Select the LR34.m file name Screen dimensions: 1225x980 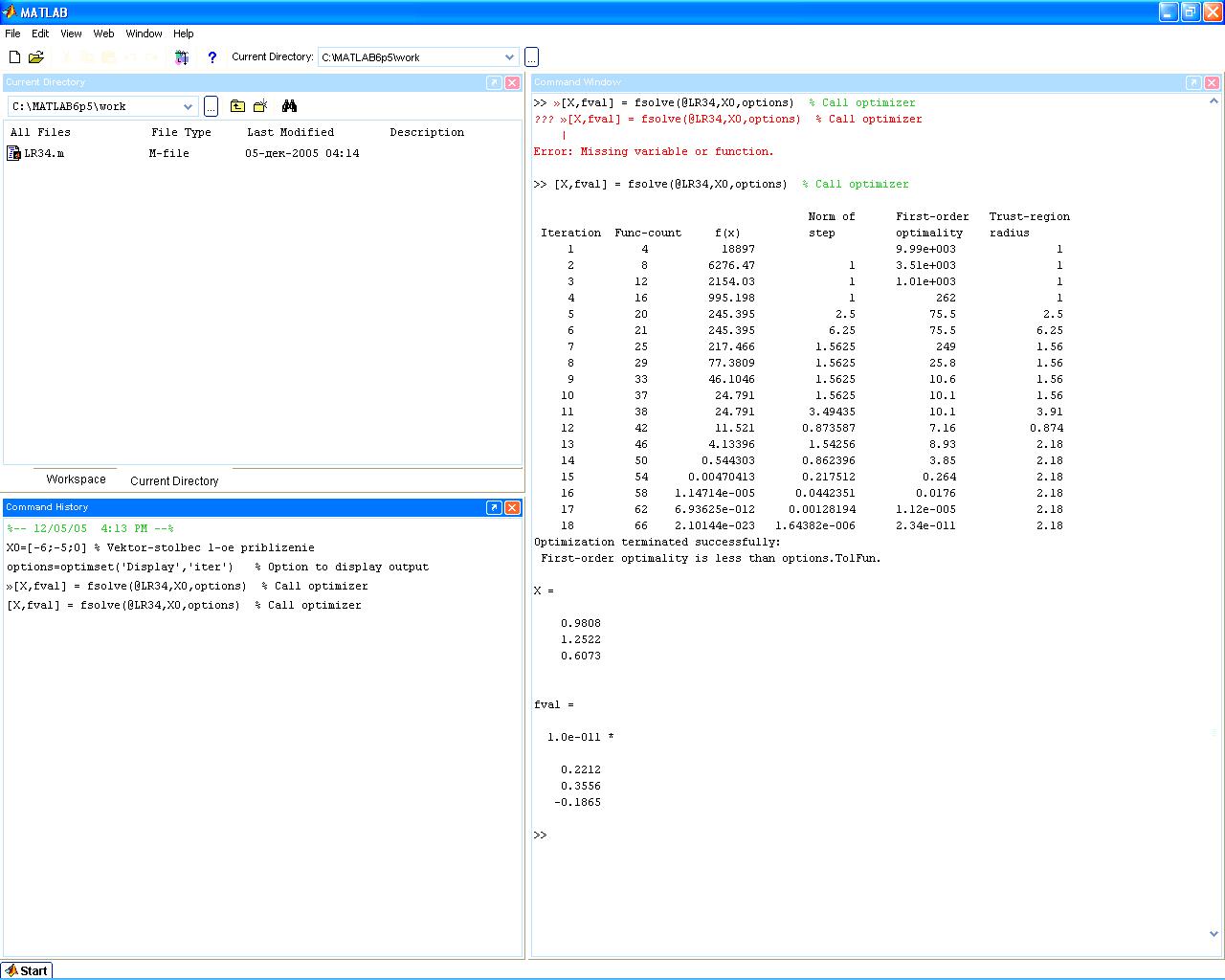pyautogui.click(x=44, y=153)
